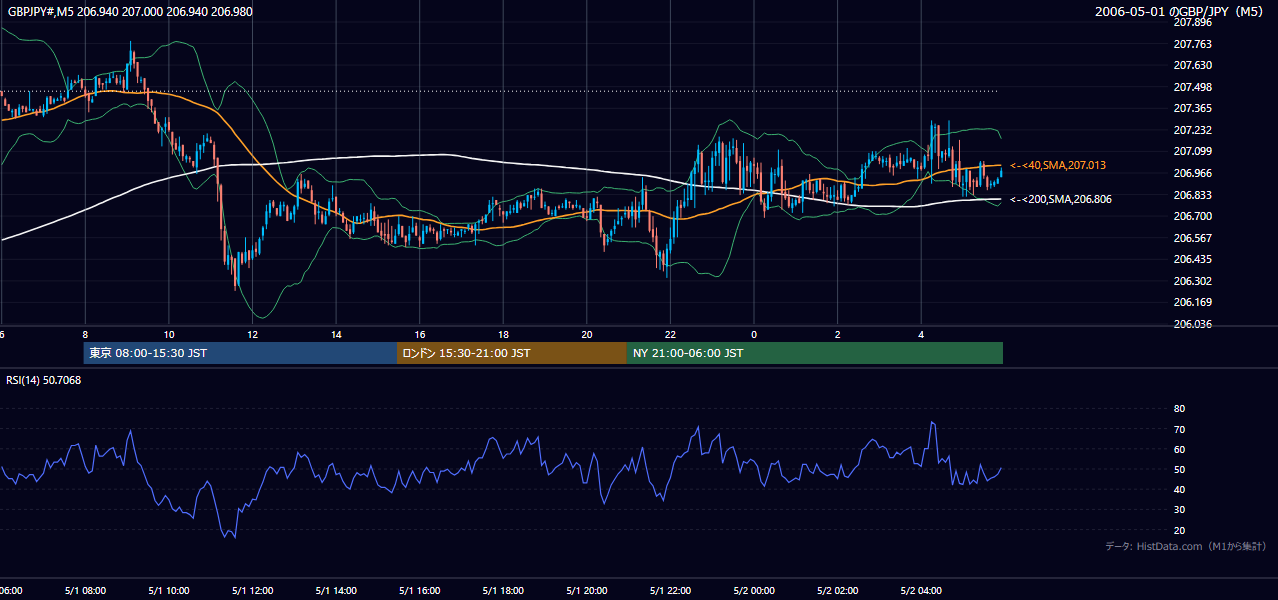The height and width of the screenshot is (600, 1278).
Task: Click price axis value 207.232
Action: (x=1192, y=130)
